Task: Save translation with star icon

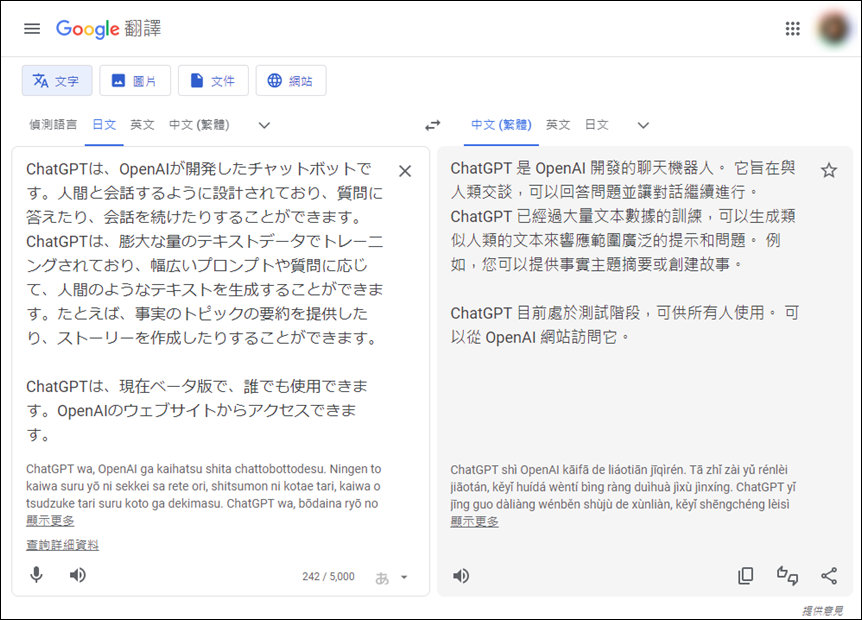Action: (x=828, y=170)
